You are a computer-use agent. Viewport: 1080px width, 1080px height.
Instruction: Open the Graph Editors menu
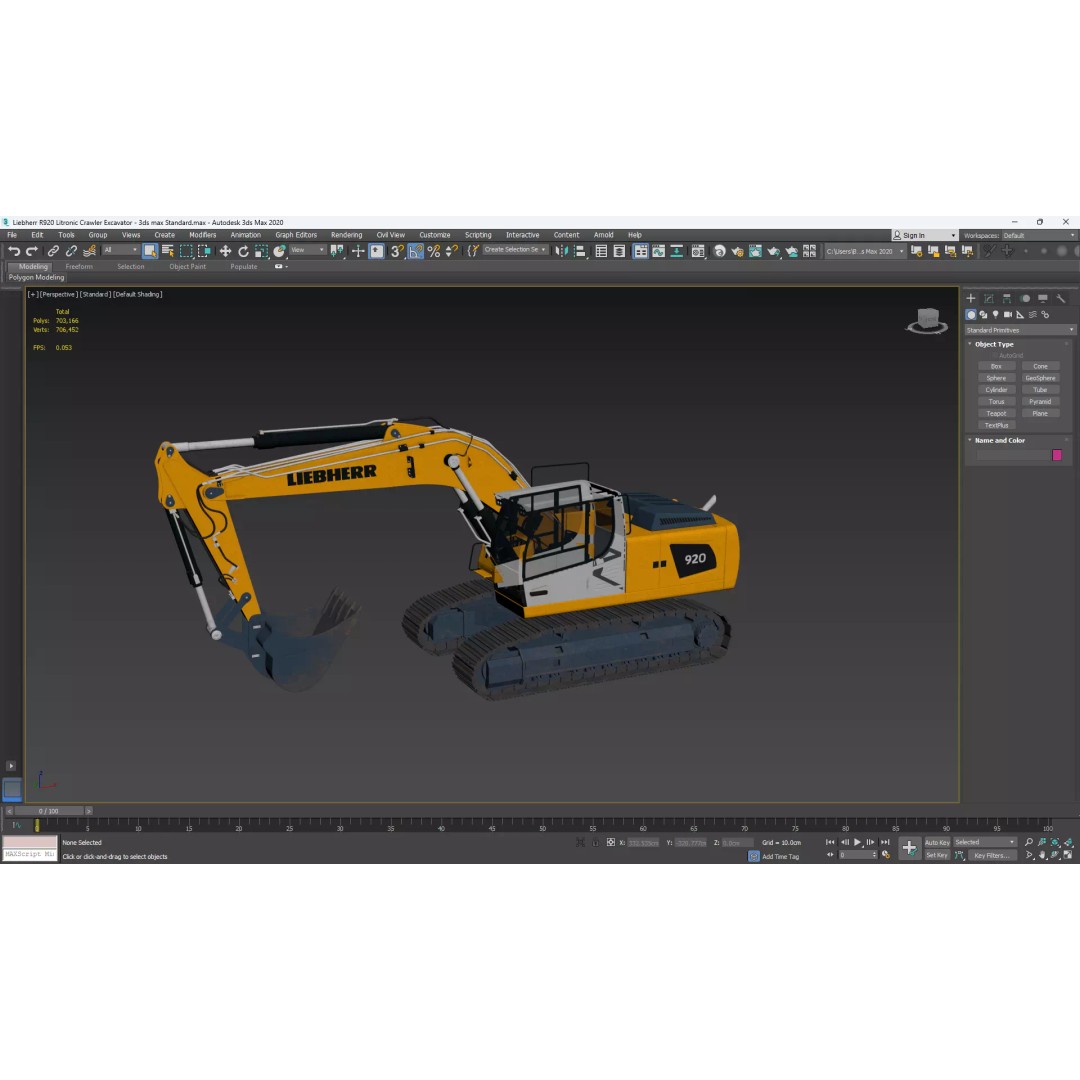296,235
